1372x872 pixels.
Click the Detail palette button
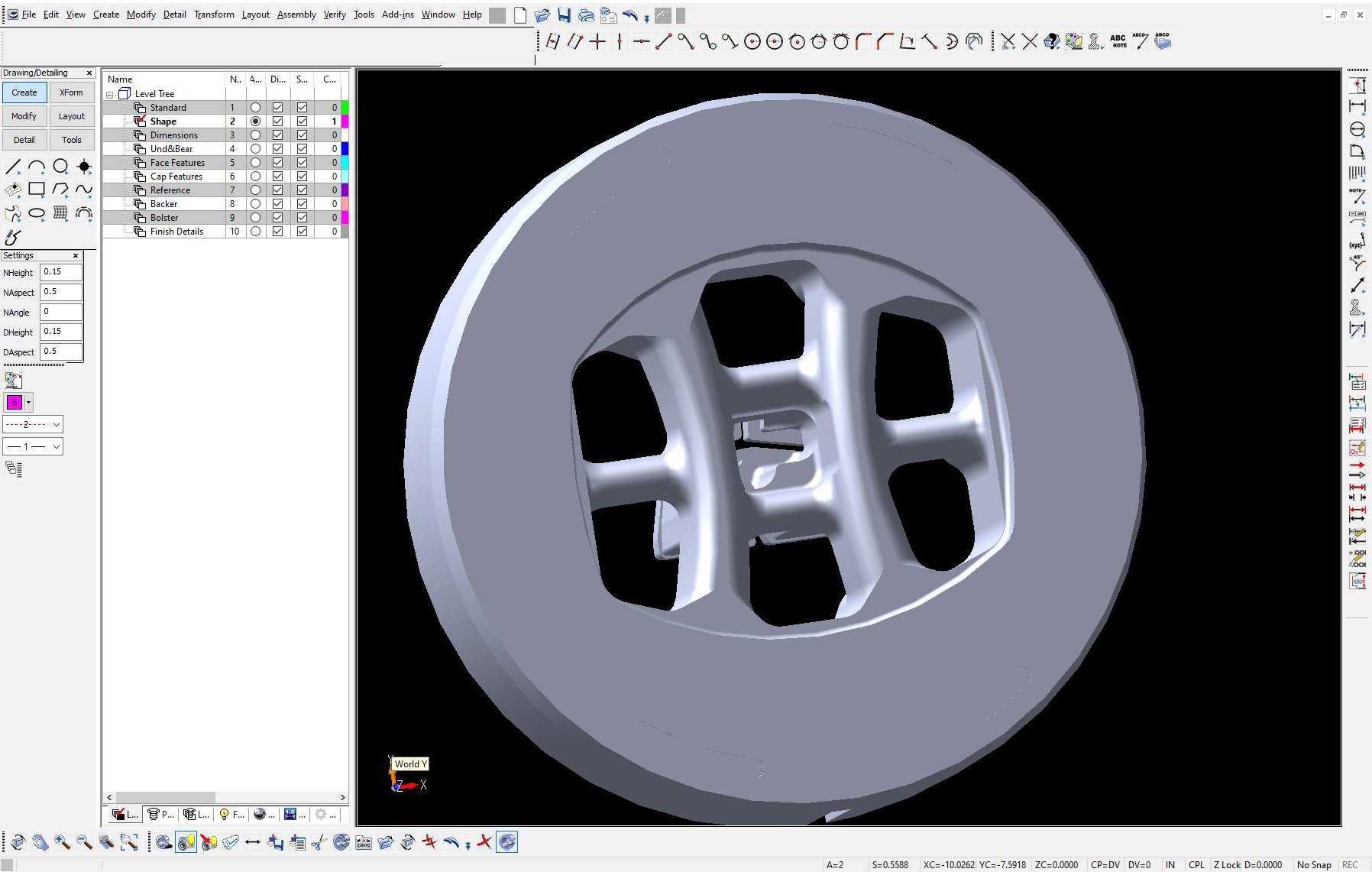point(24,140)
